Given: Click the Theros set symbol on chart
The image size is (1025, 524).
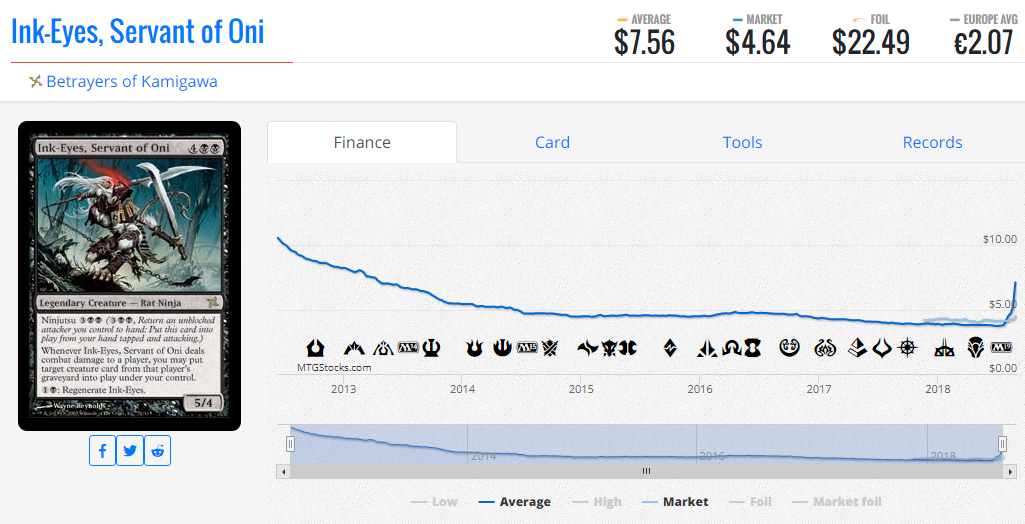Looking at the screenshot, I should 432,348.
